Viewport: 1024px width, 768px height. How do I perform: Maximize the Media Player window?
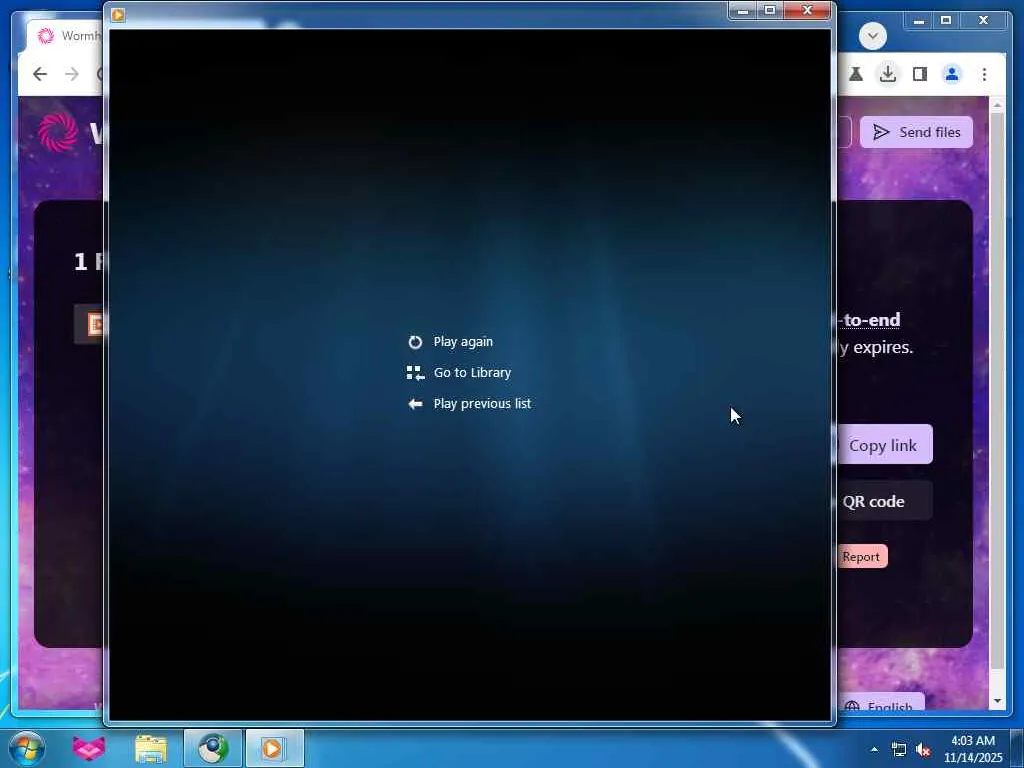click(770, 10)
